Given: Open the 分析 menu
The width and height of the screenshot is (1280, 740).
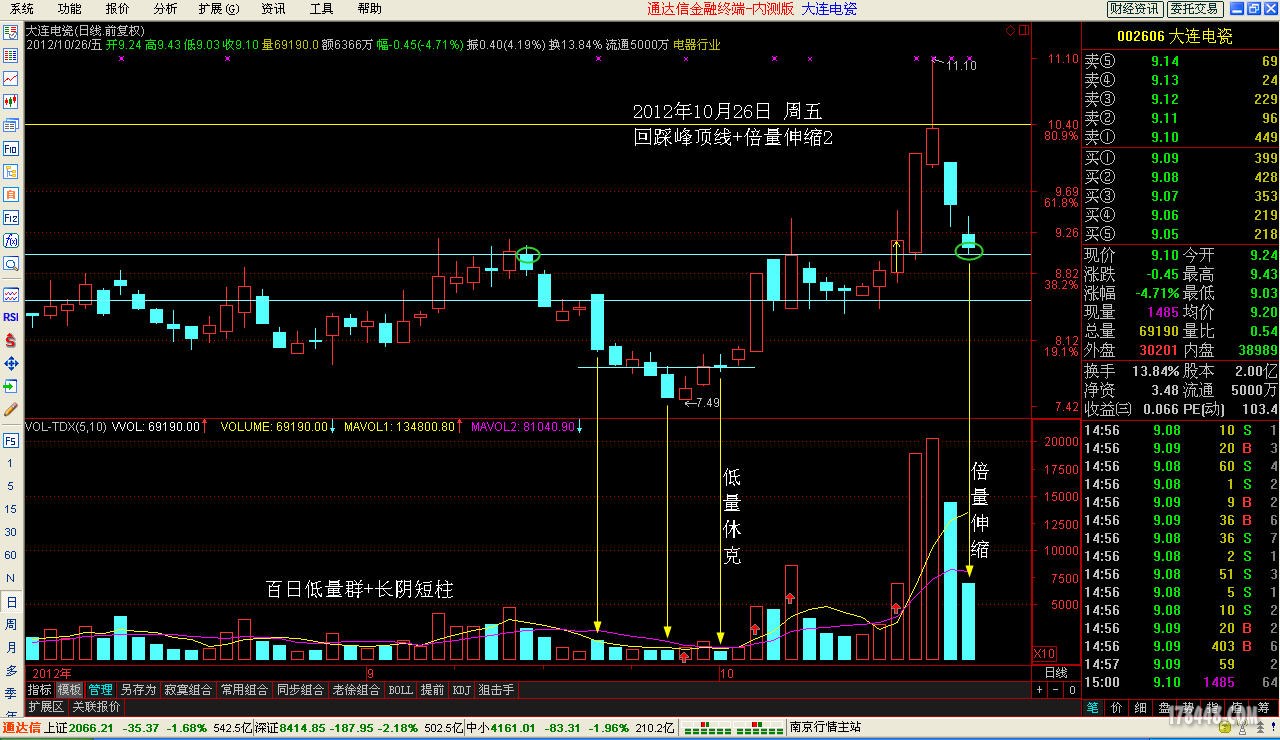Looking at the screenshot, I should click(165, 9).
